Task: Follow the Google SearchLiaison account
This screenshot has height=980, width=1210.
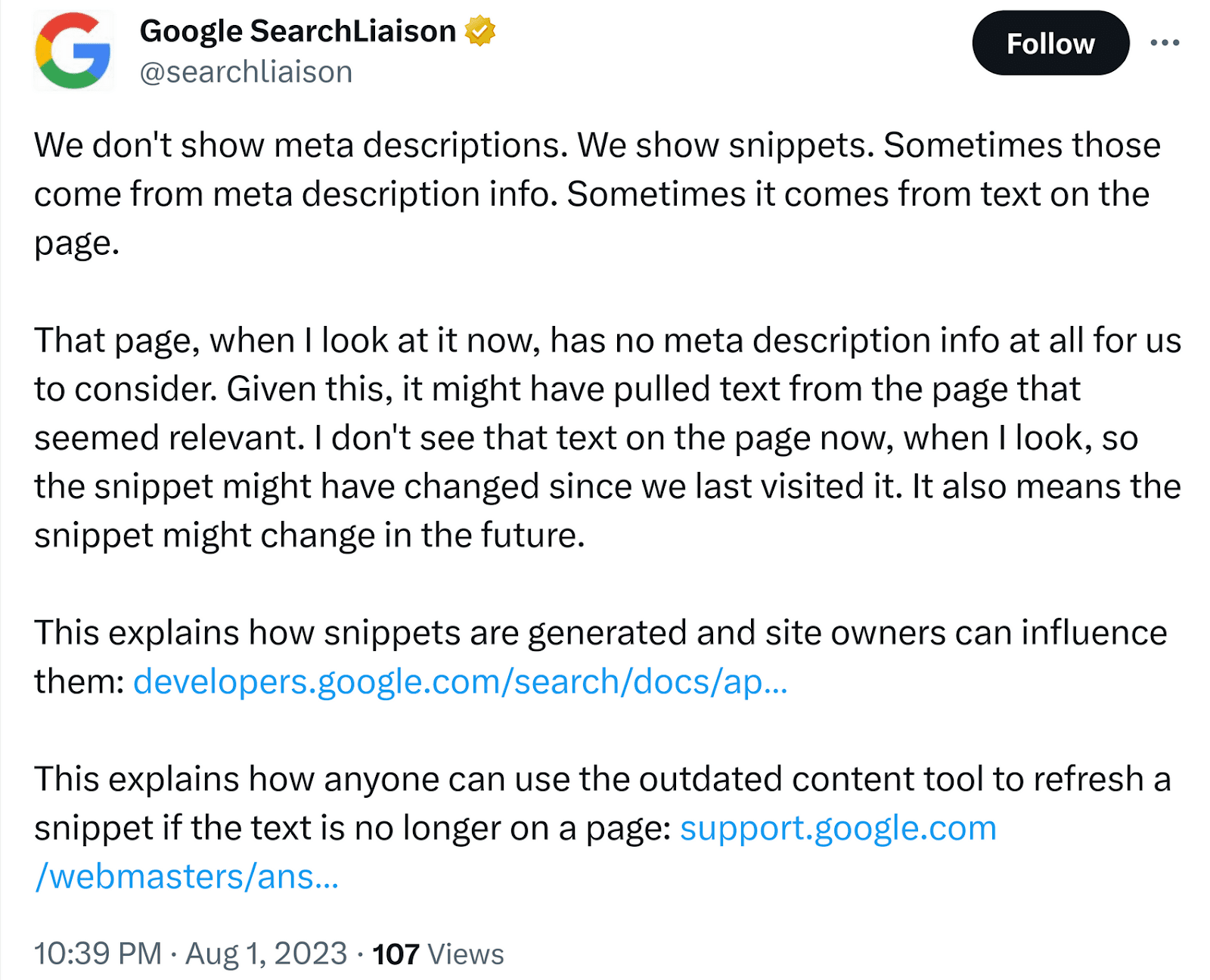Action: pos(1050,43)
